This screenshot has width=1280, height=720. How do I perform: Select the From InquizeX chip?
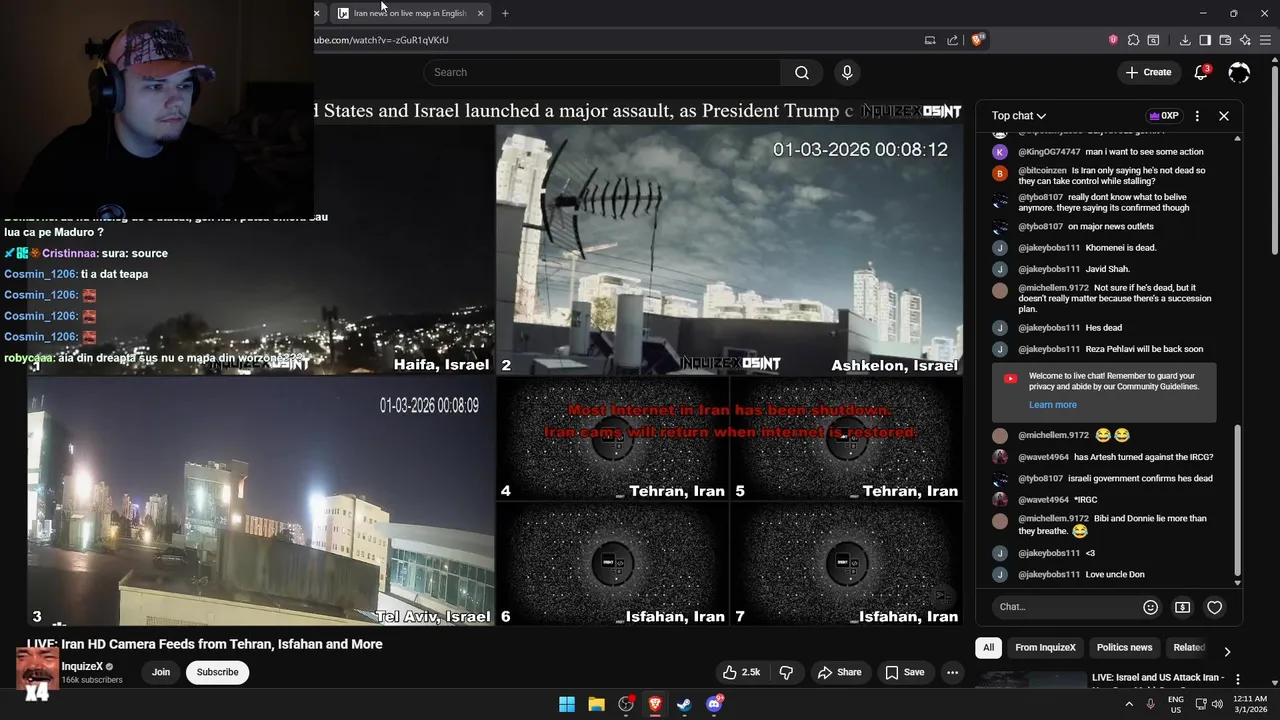[1045, 648]
